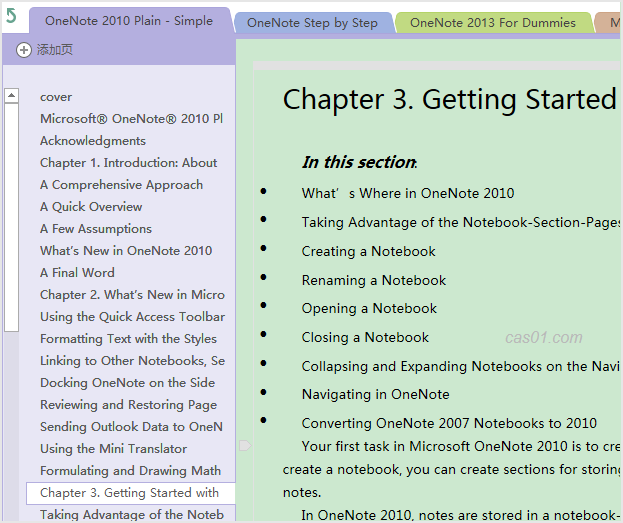Click the scroll up arrow in page list
This screenshot has width=623, height=523.
pyautogui.click(x=12, y=96)
